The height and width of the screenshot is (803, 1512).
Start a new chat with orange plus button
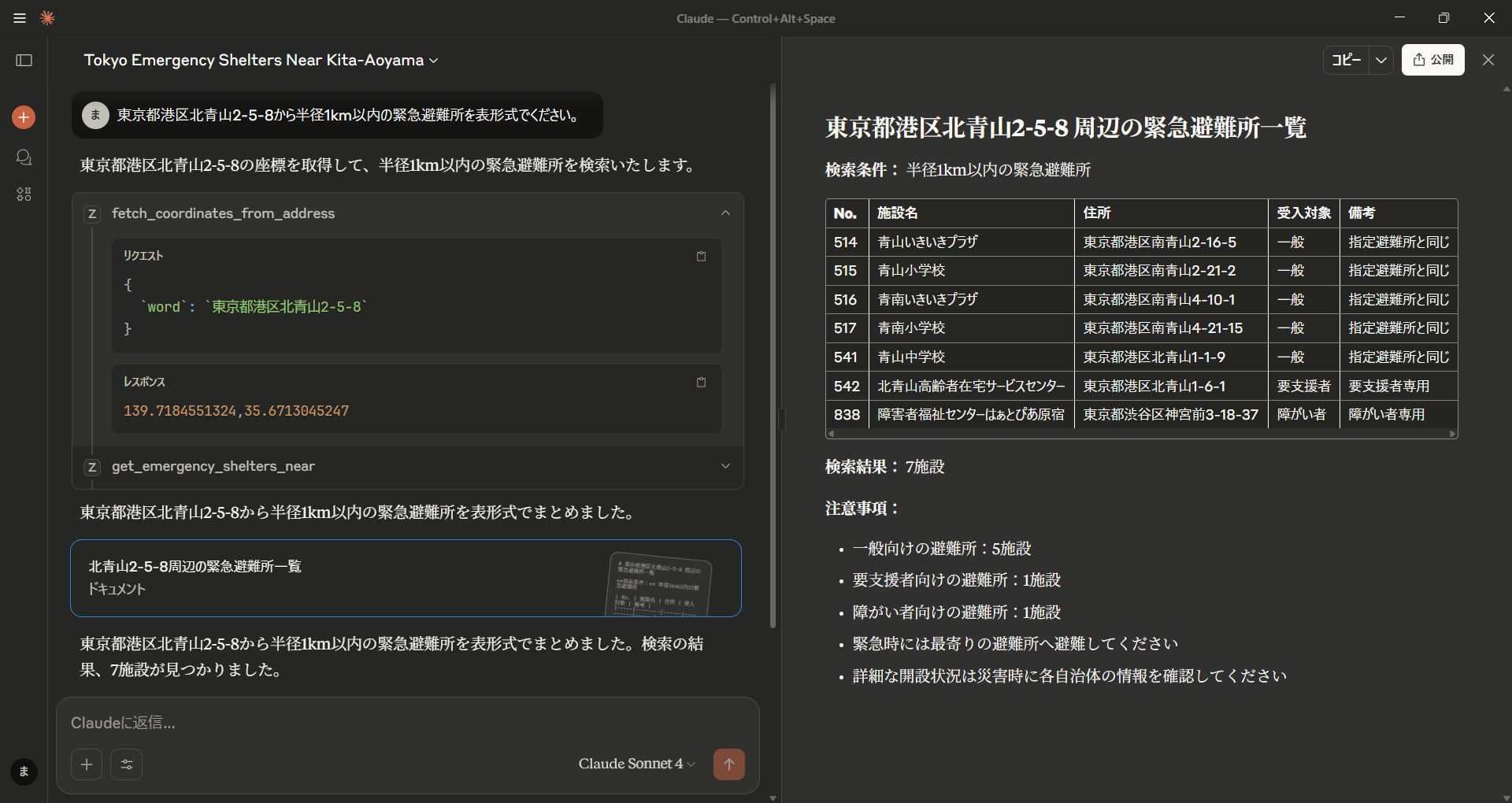pos(24,117)
